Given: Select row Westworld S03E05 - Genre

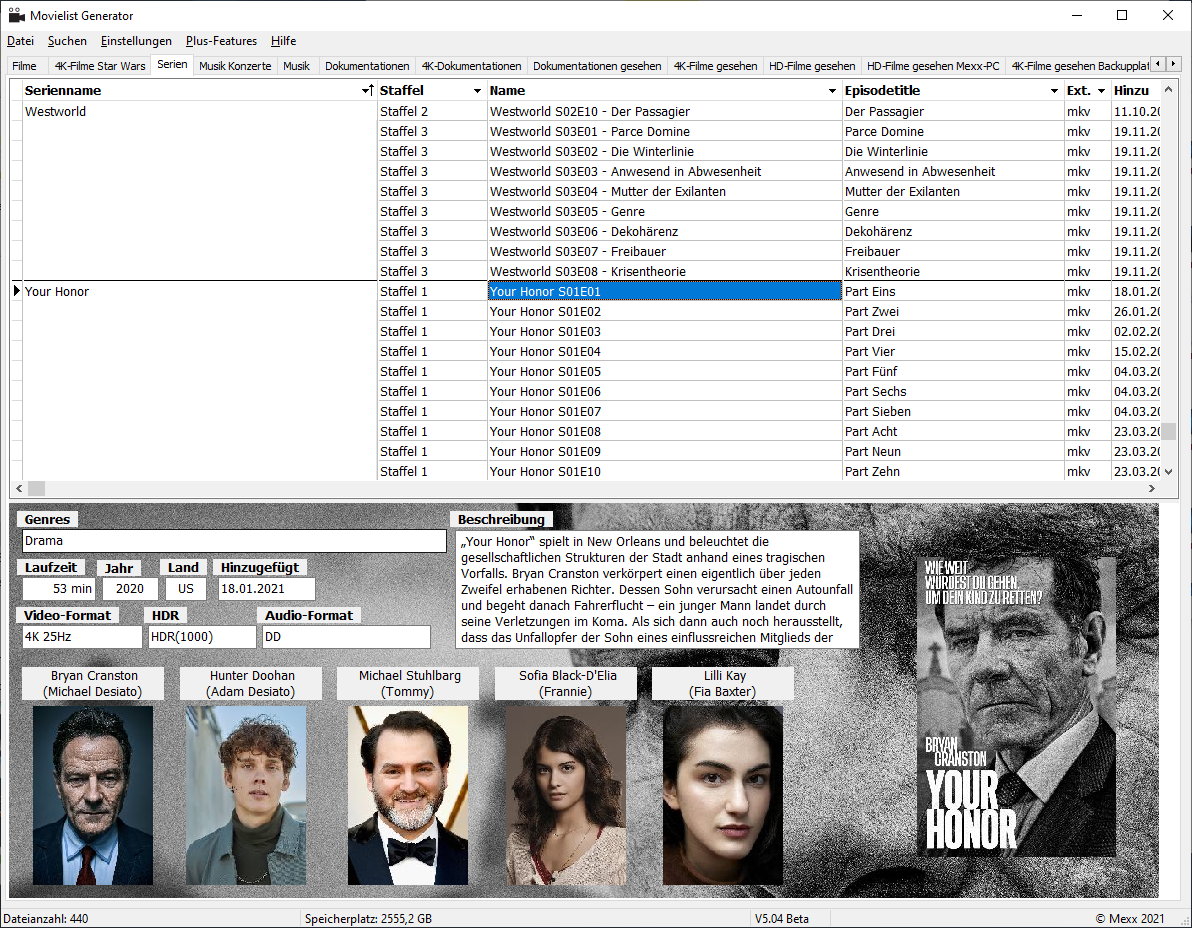Looking at the screenshot, I should tap(664, 211).
